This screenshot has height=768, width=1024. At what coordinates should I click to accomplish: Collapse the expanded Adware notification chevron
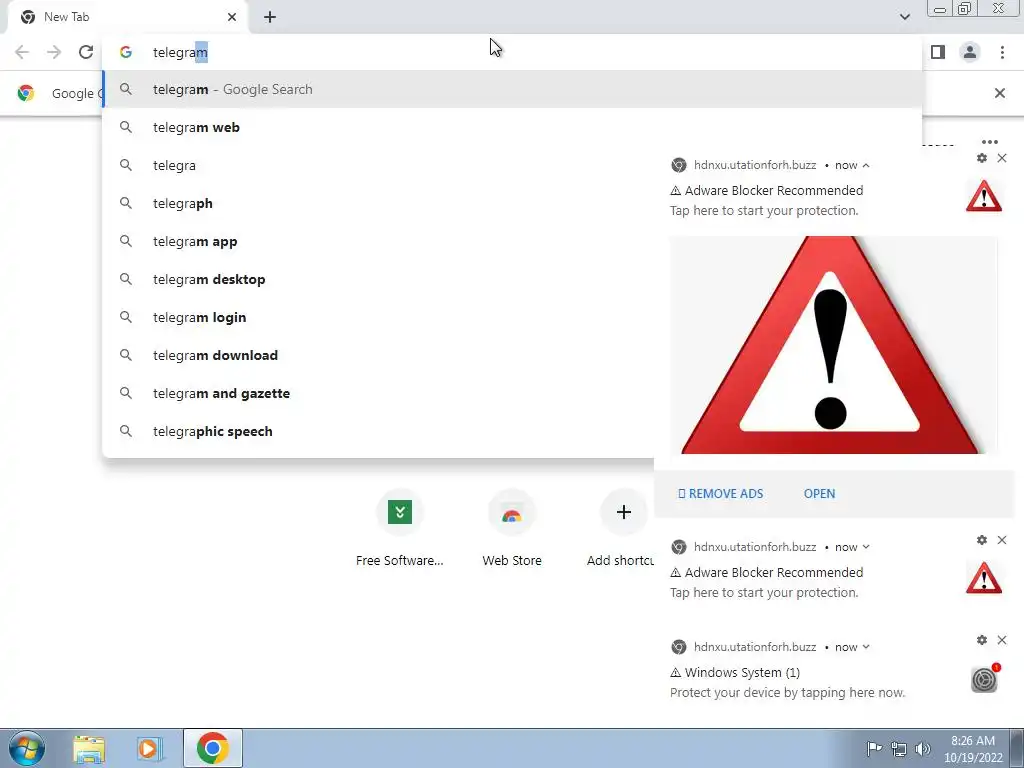(866, 165)
